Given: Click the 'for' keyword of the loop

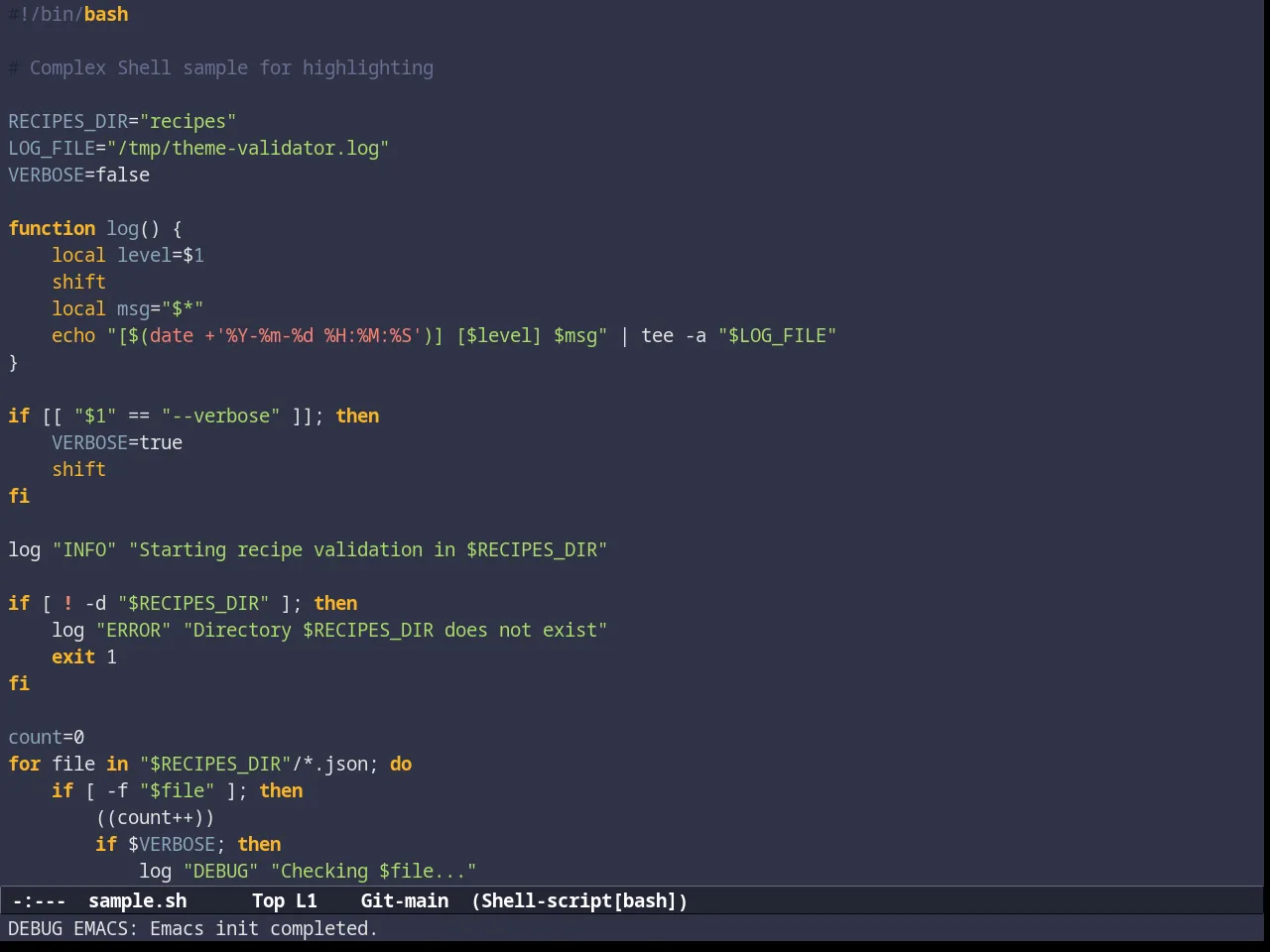Looking at the screenshot, I should [x=25, y=764].
